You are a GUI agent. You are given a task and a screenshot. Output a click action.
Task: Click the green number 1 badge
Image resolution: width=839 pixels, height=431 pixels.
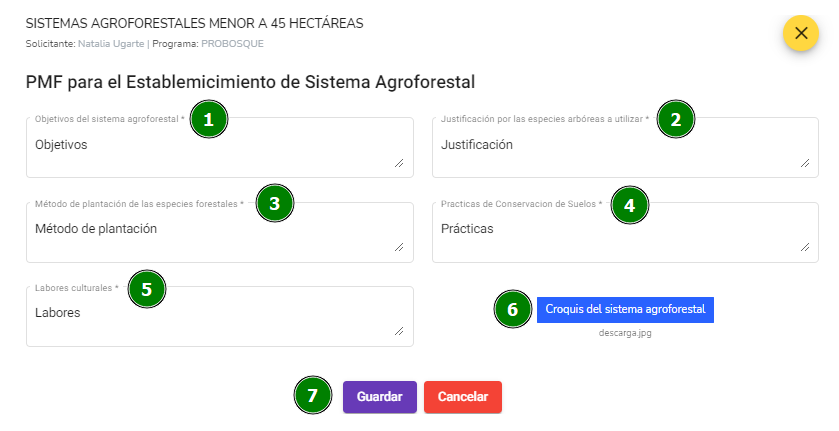point(209,119)
